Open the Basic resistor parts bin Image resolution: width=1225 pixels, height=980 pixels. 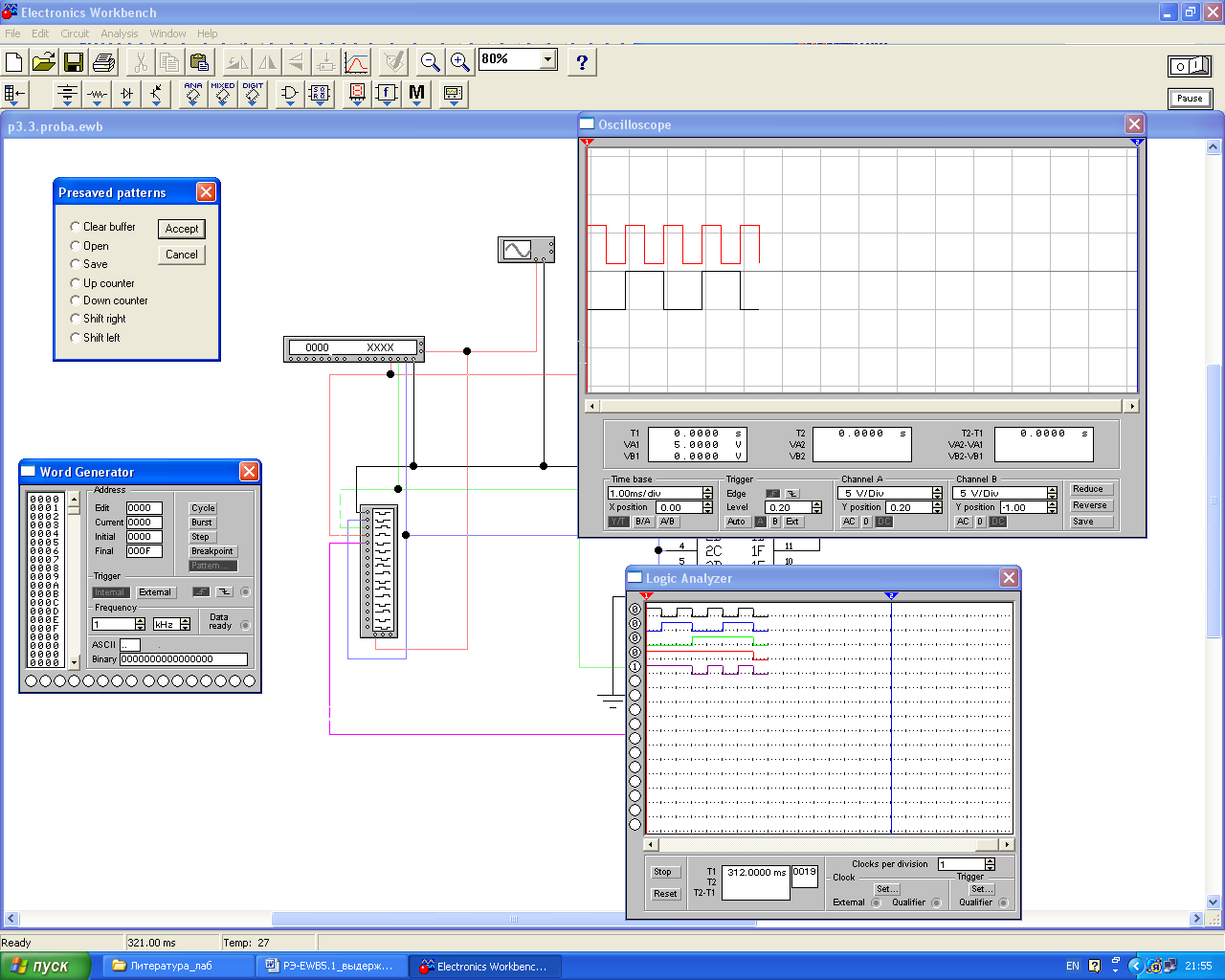click(x=97, y=94)
